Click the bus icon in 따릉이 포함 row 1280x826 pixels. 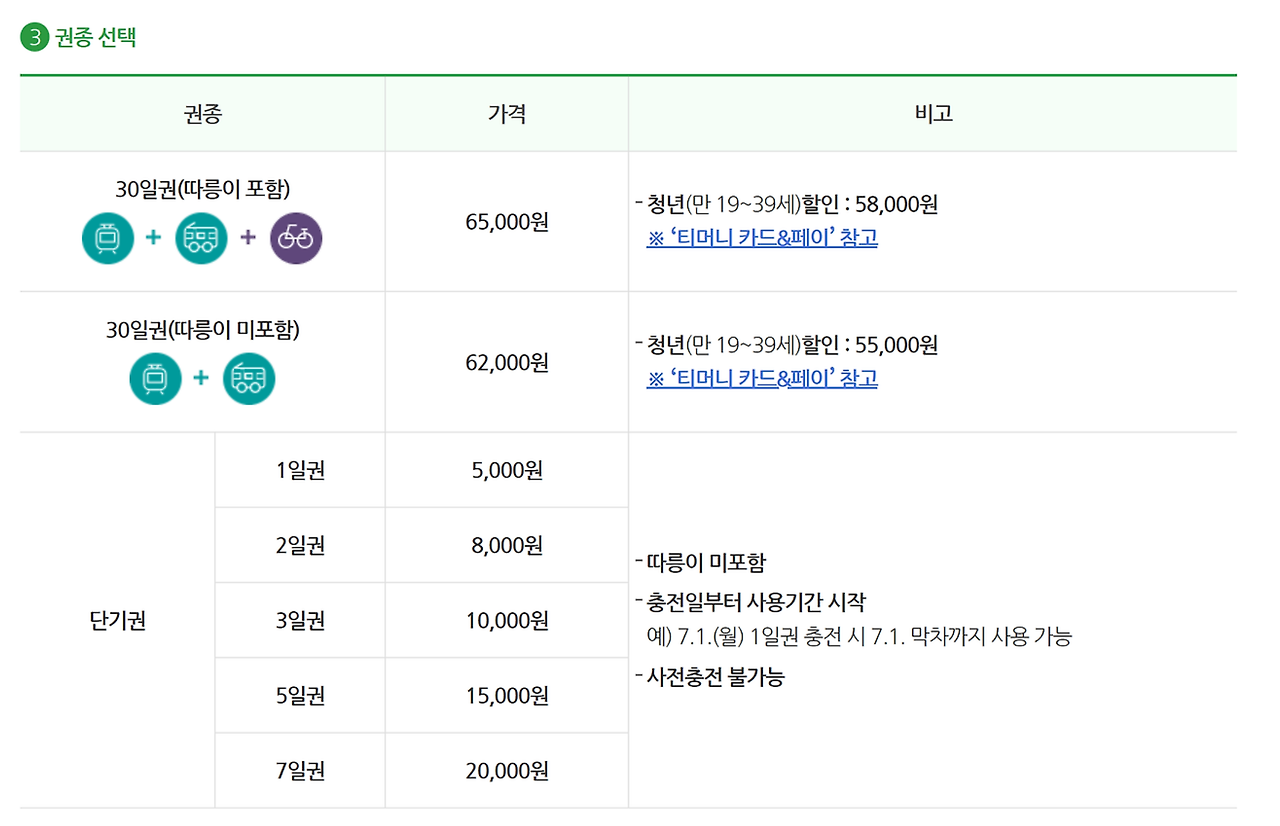pos(201,238)
